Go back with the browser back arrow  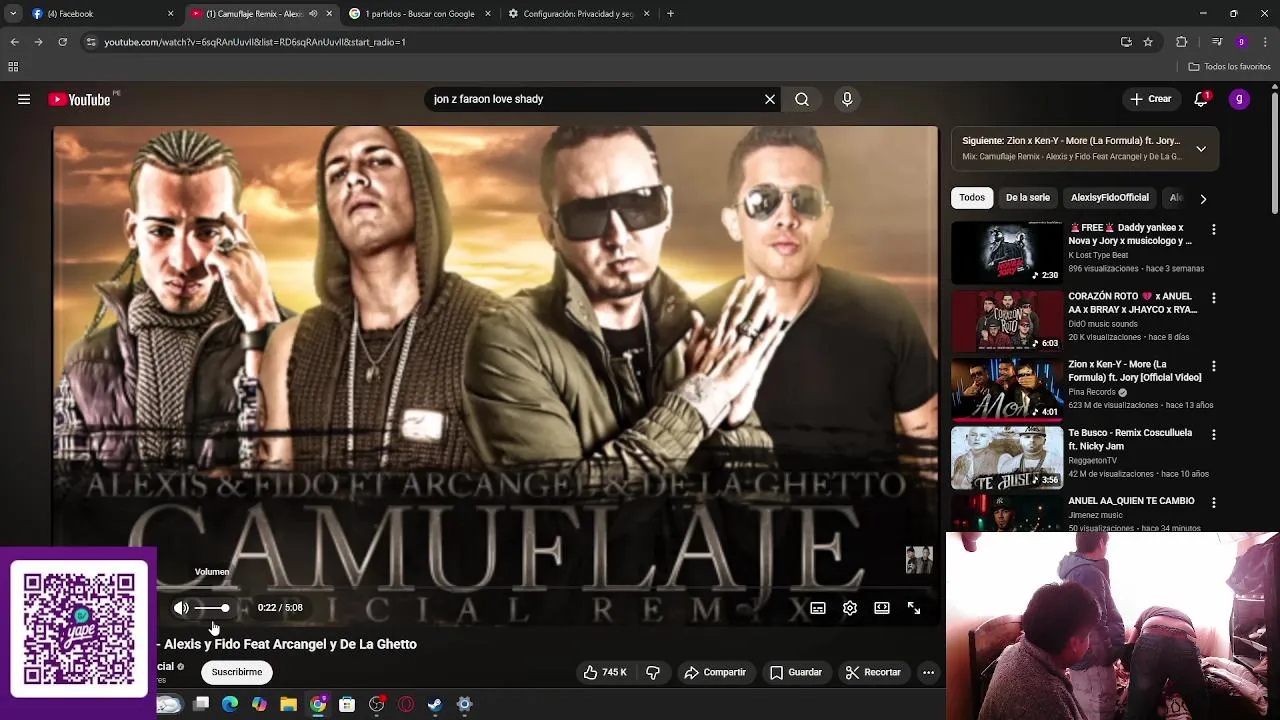[14, 42]
